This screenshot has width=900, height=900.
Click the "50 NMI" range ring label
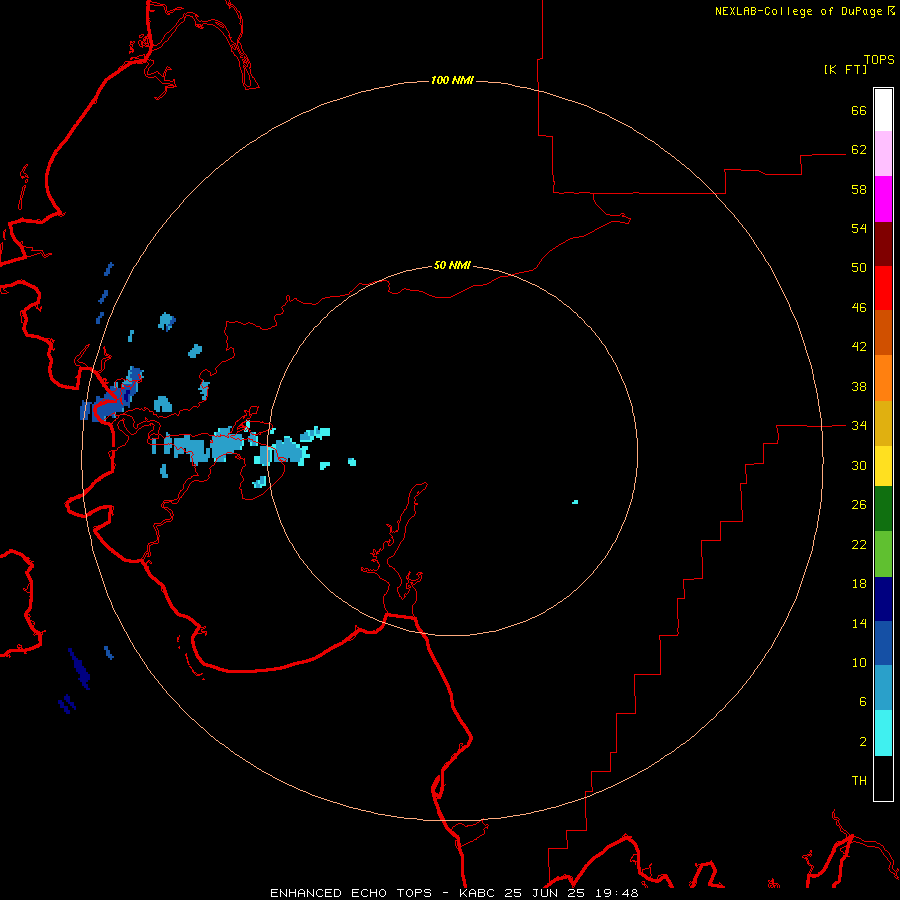click(x=452, y=265)
